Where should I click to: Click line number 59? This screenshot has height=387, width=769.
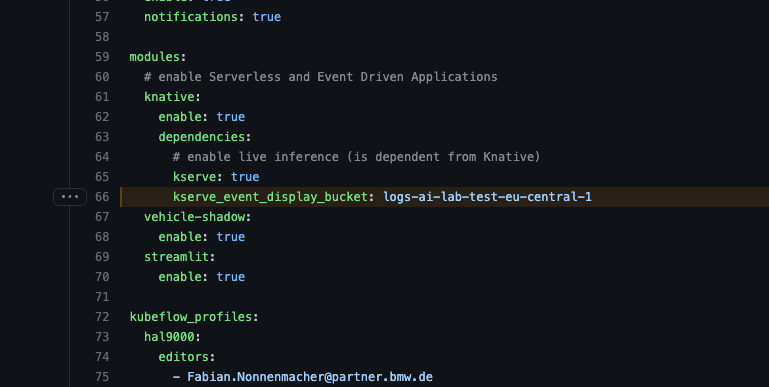coord(102,57)
